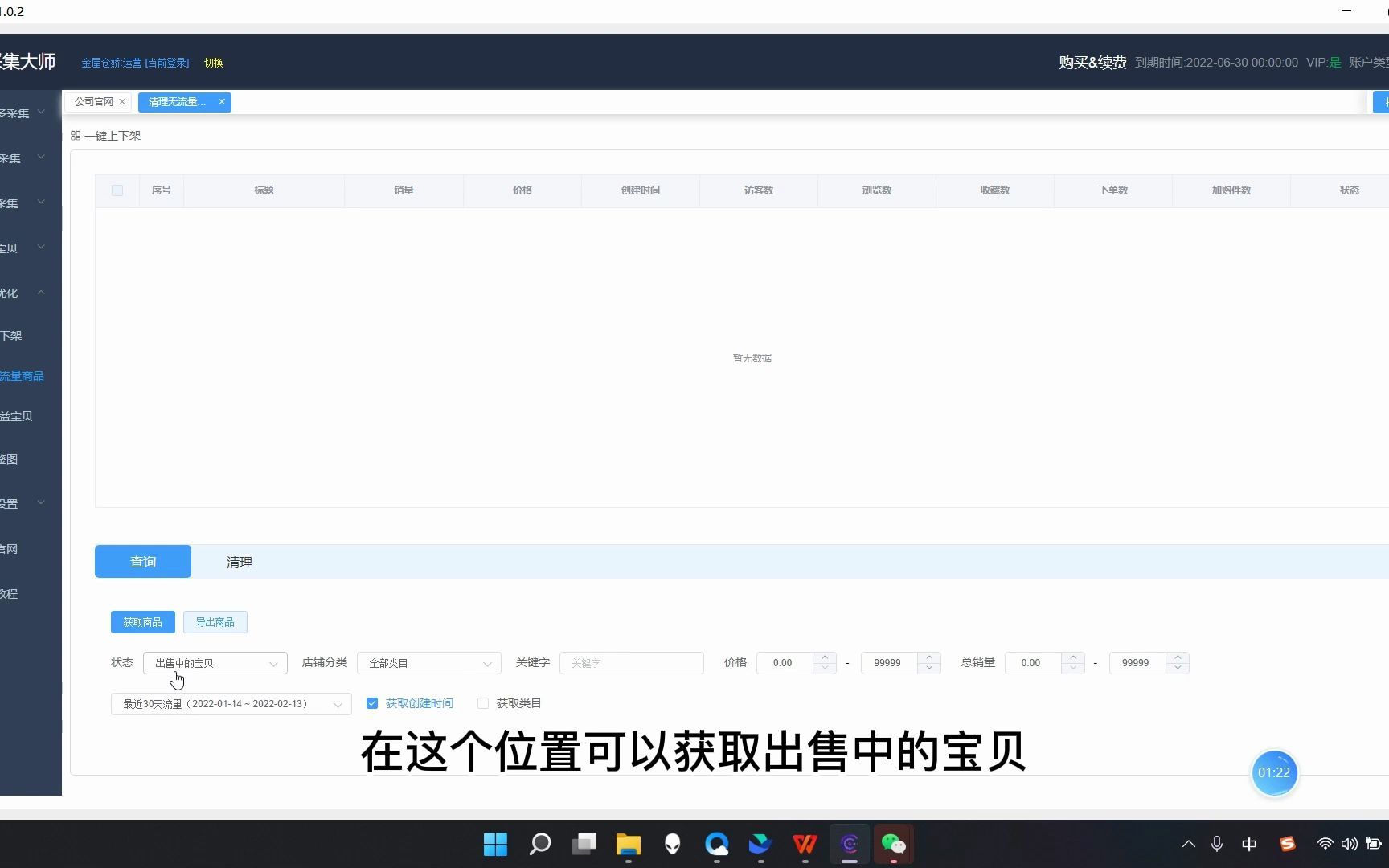Click the purple collector app taskbar icon
The height and width of the screenshot is (868, 1389).
pos(850,844)
